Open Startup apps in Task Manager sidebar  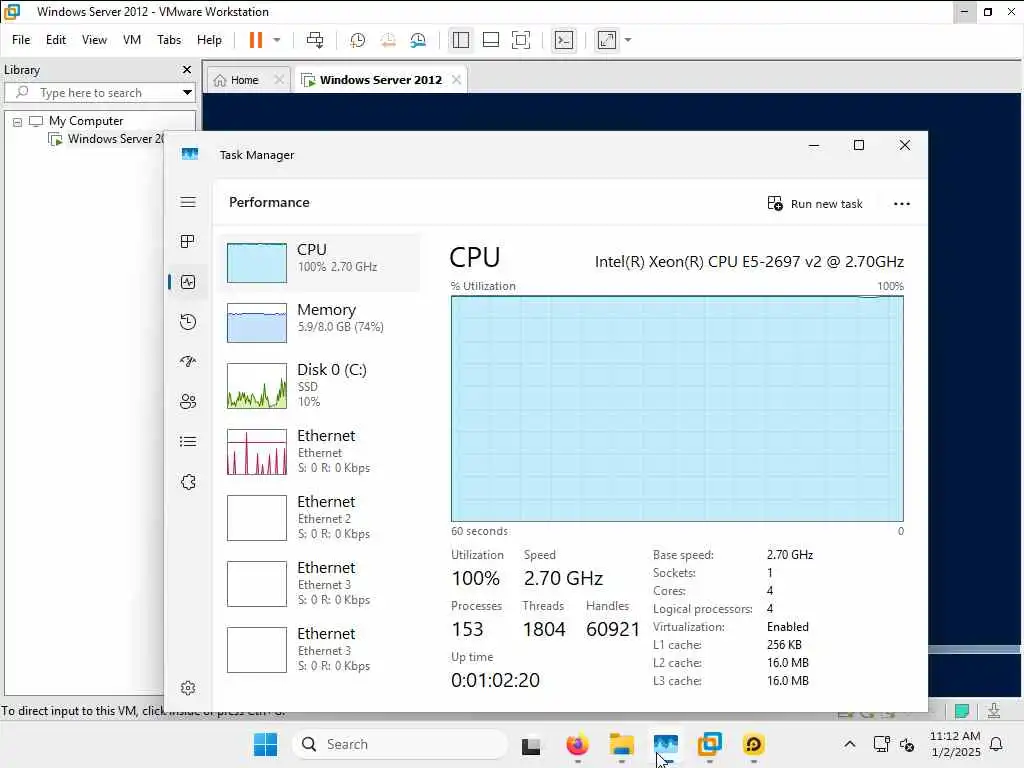(188, 362)
